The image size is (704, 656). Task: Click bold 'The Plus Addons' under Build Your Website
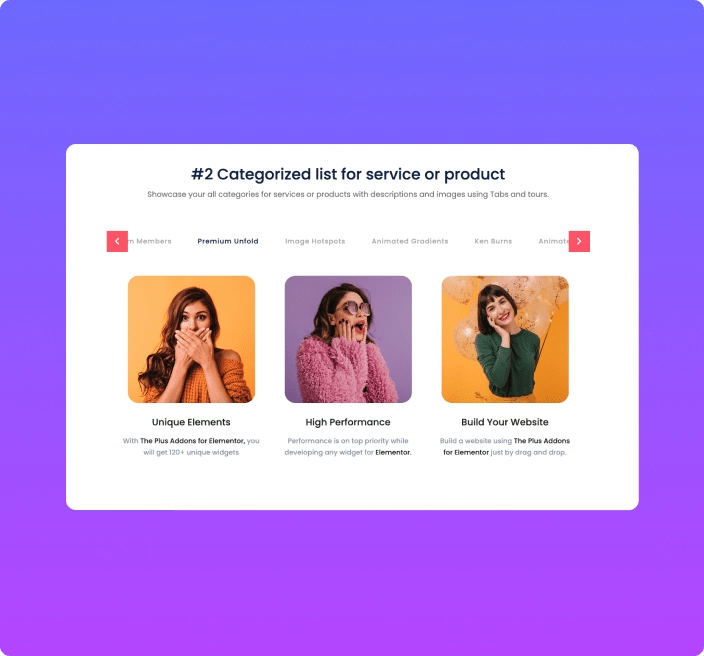pyautogui.click(x=542, y=441)
